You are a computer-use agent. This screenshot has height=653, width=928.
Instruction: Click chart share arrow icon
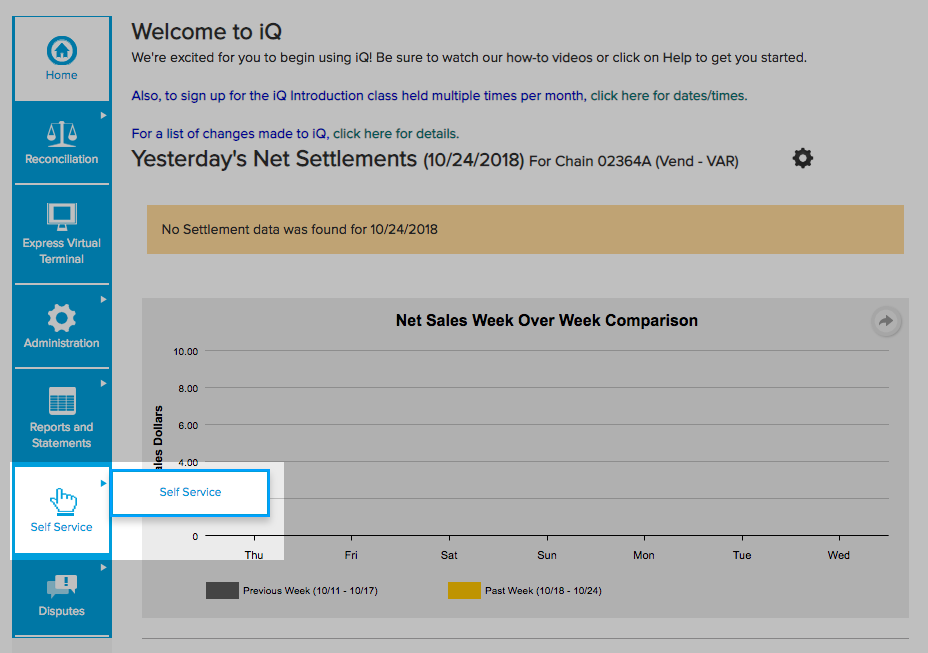pyautogui.click(x=886, y=321)
